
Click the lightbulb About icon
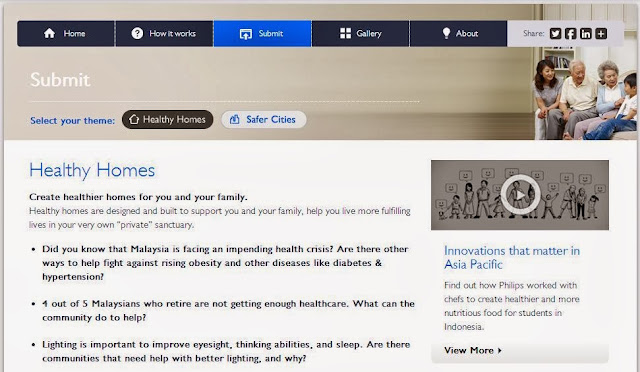[x=446, y=33]
